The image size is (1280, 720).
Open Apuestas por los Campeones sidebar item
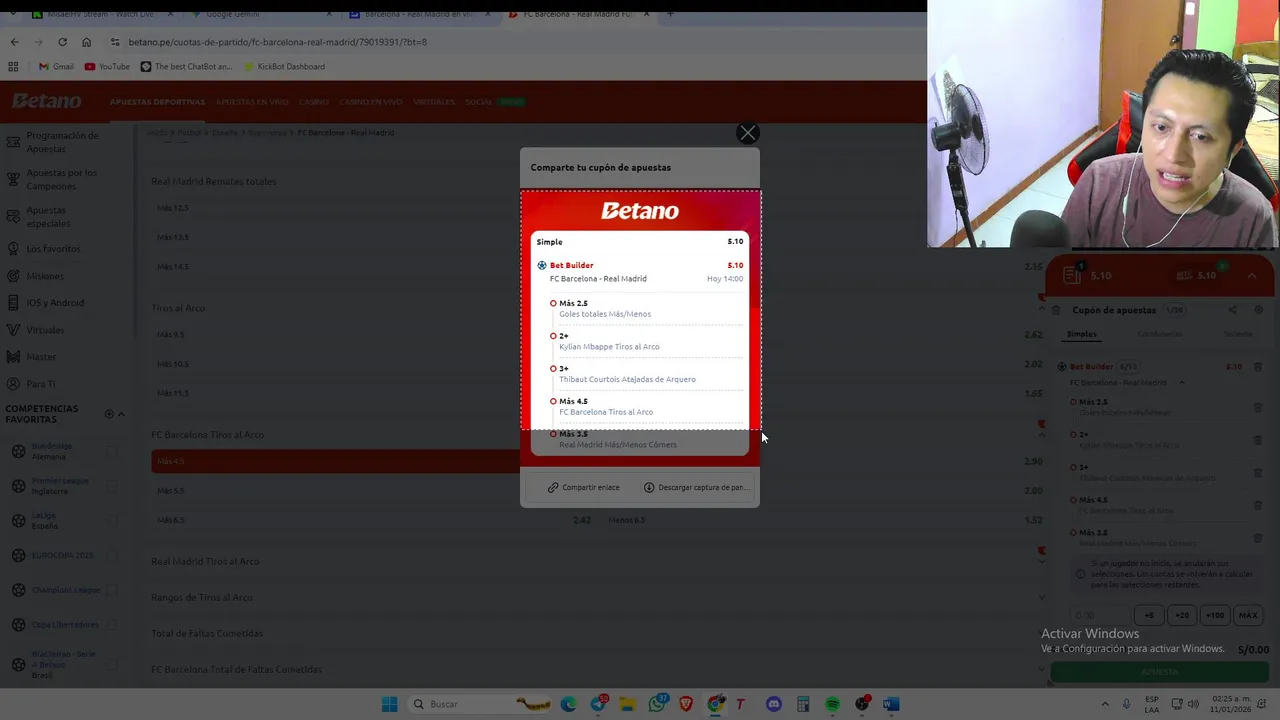62,179
